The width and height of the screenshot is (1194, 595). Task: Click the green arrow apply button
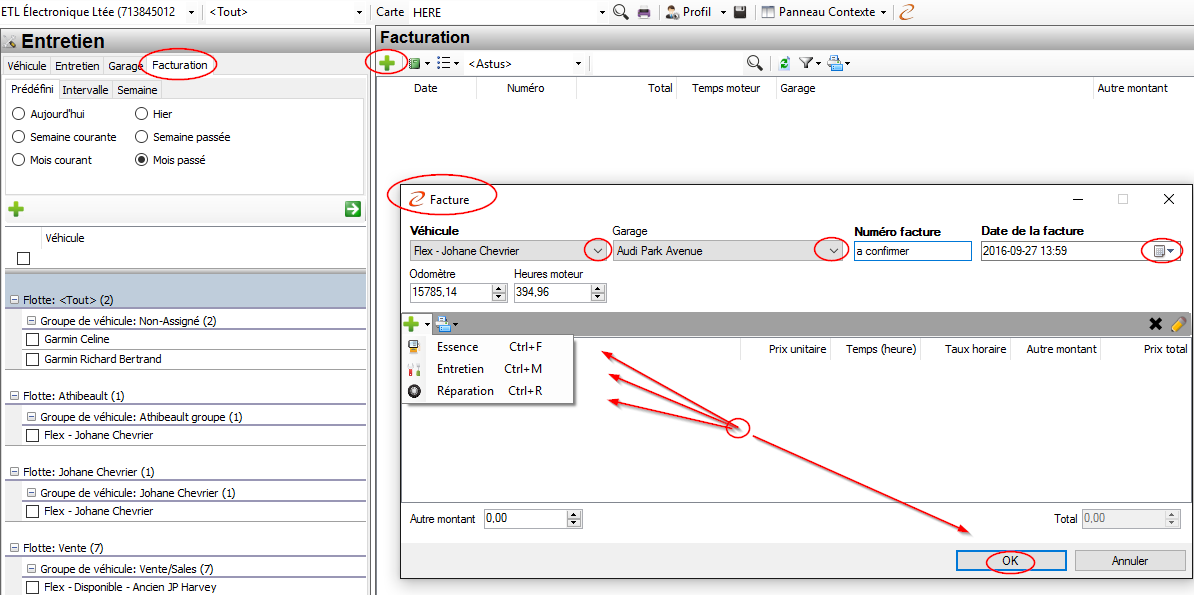(352, 209)
